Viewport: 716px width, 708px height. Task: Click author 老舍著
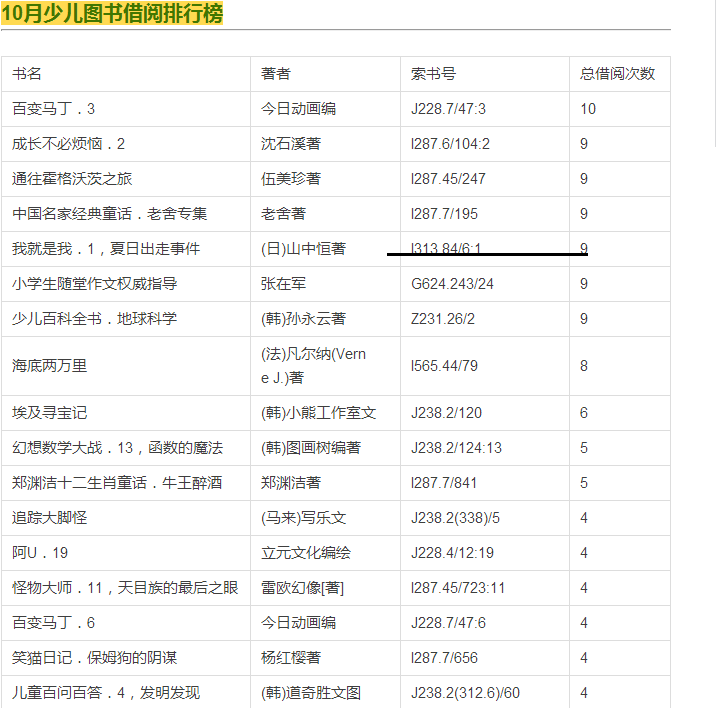pyautogui.click(x=284, y=214)
